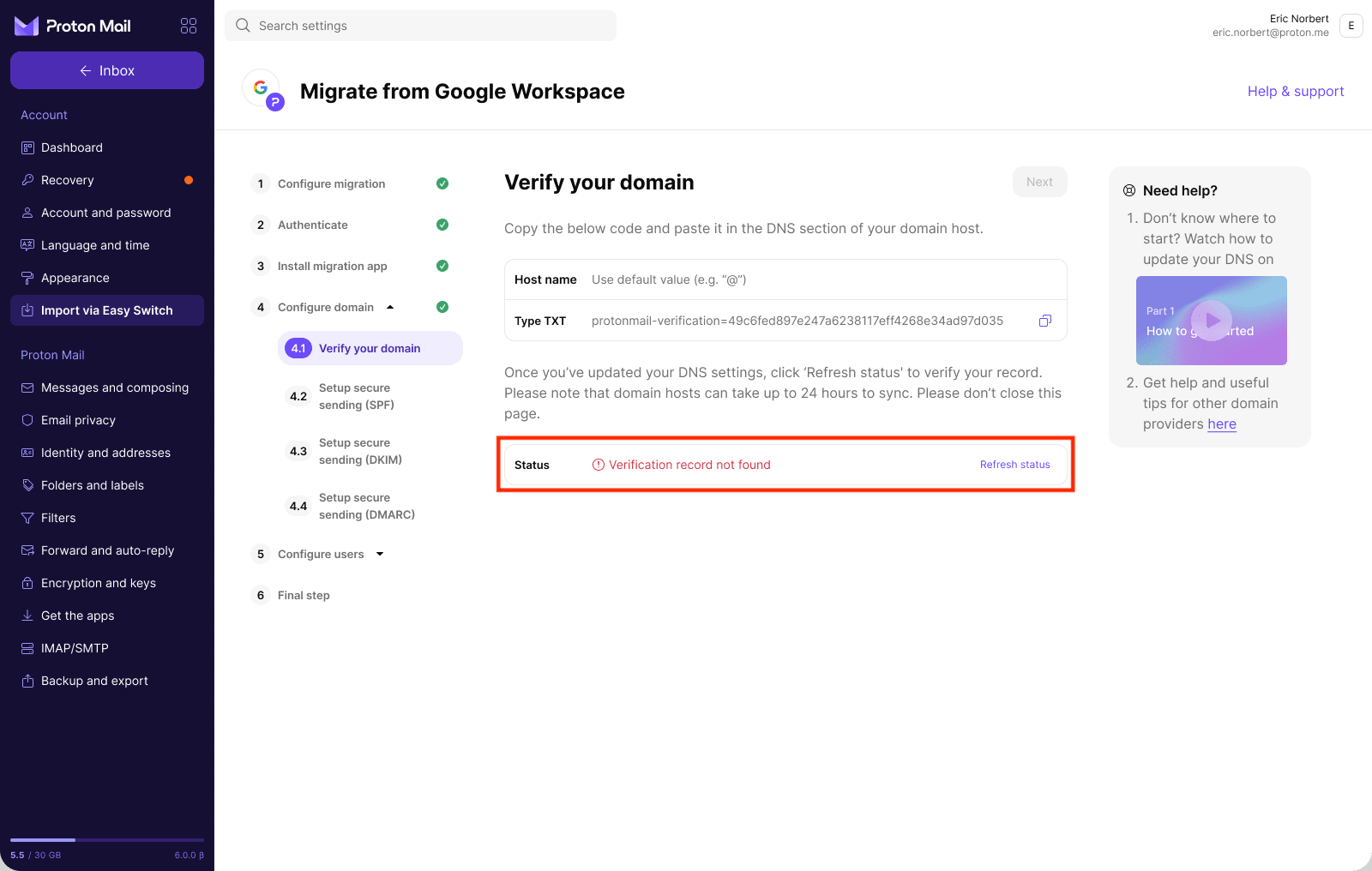The width and height of the screenshot is (1372, 871).
Task: Select step 4.4 Setup secure sending (DMARC)
Action: coord(370,506)
